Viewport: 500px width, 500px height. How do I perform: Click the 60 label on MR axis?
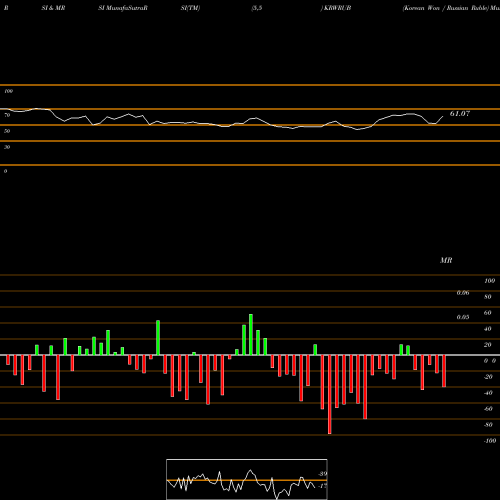[x=488, y=313]
